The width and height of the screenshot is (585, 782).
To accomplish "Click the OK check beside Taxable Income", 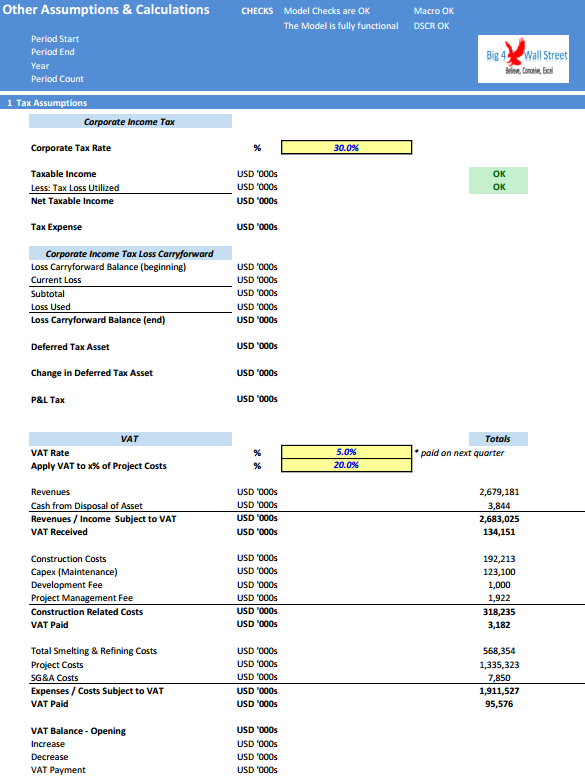I will coord(499,174).
